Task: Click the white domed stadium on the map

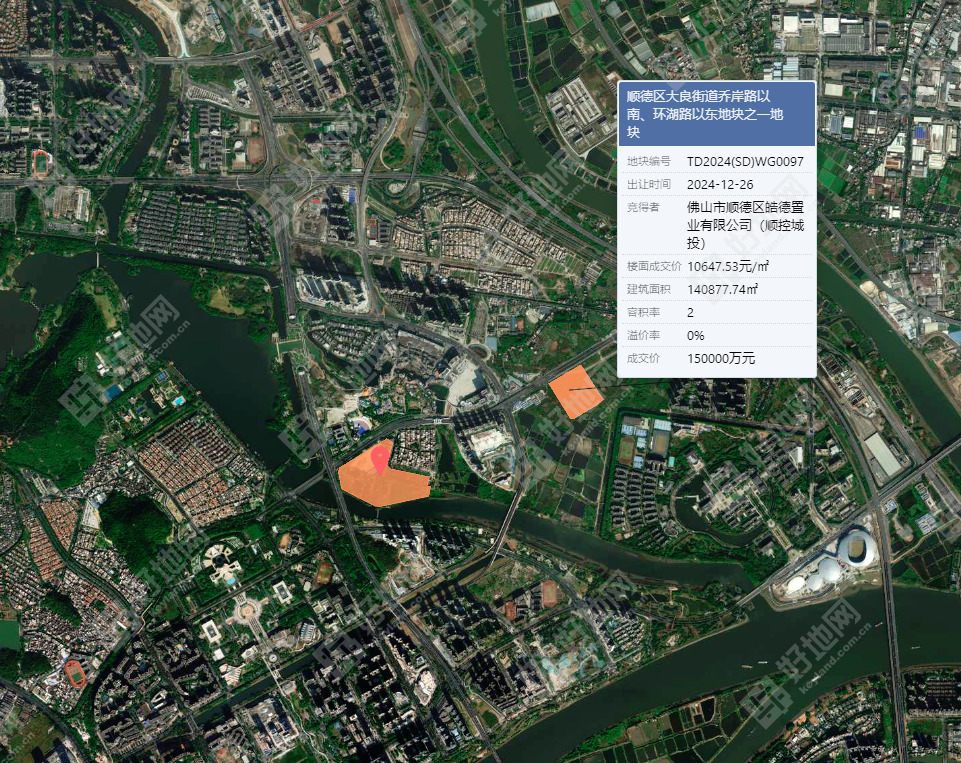Action: pyautogui.click(x=856, y=548)
